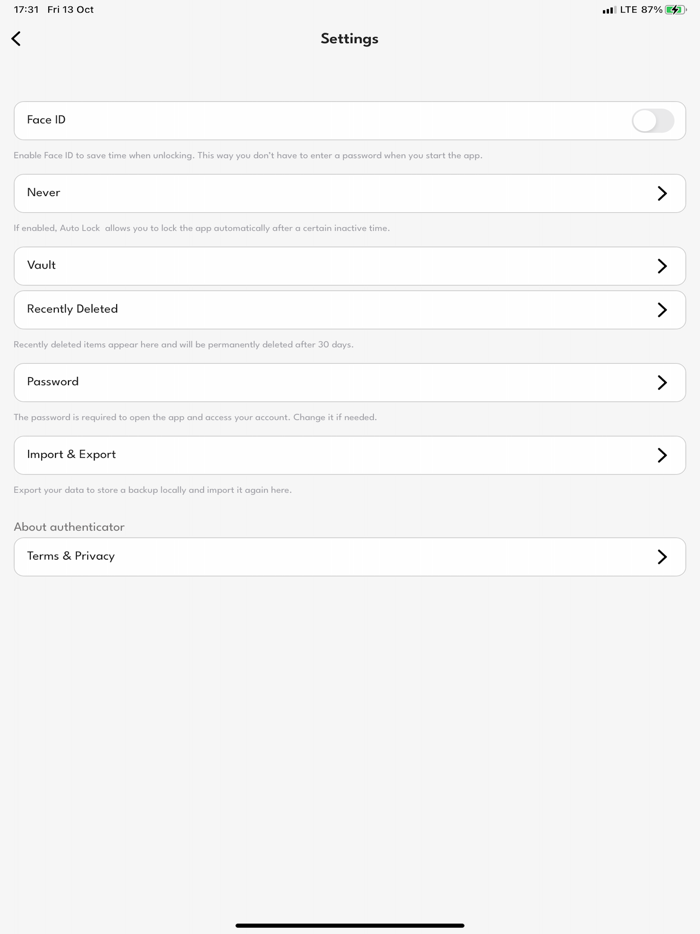
Task: Open the Password row chevron
Action: [x=663, y=381]
